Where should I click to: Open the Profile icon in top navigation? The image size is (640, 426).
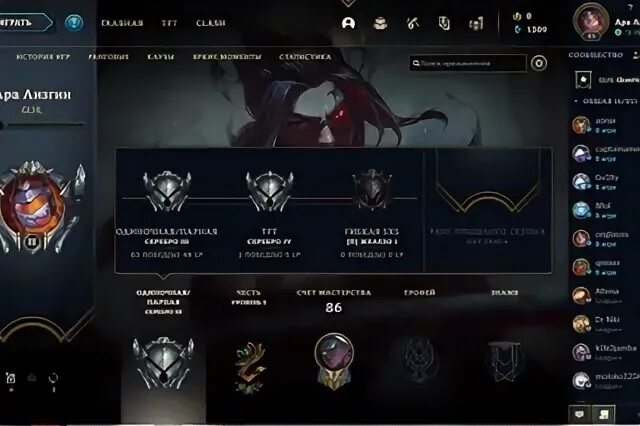(x=348, y=23)
